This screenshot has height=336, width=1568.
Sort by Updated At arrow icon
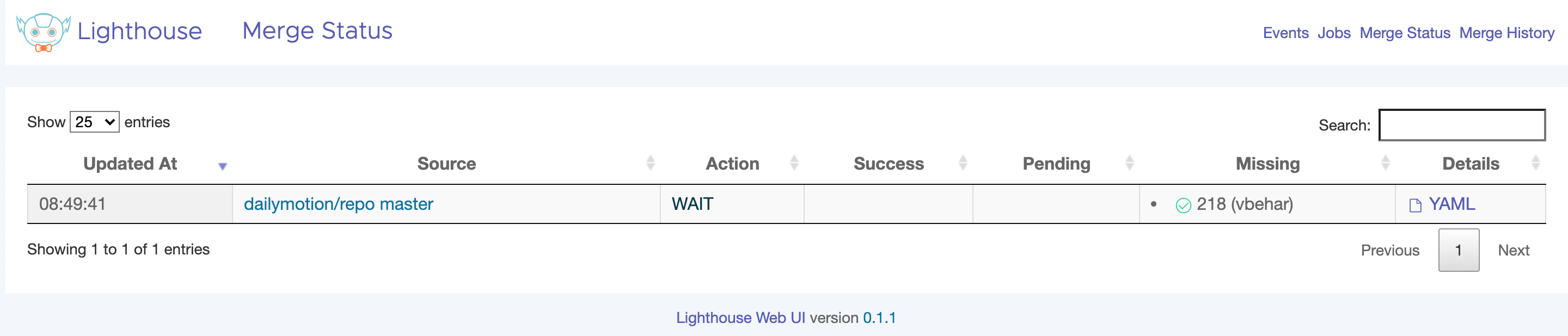[x=223, y=166]
